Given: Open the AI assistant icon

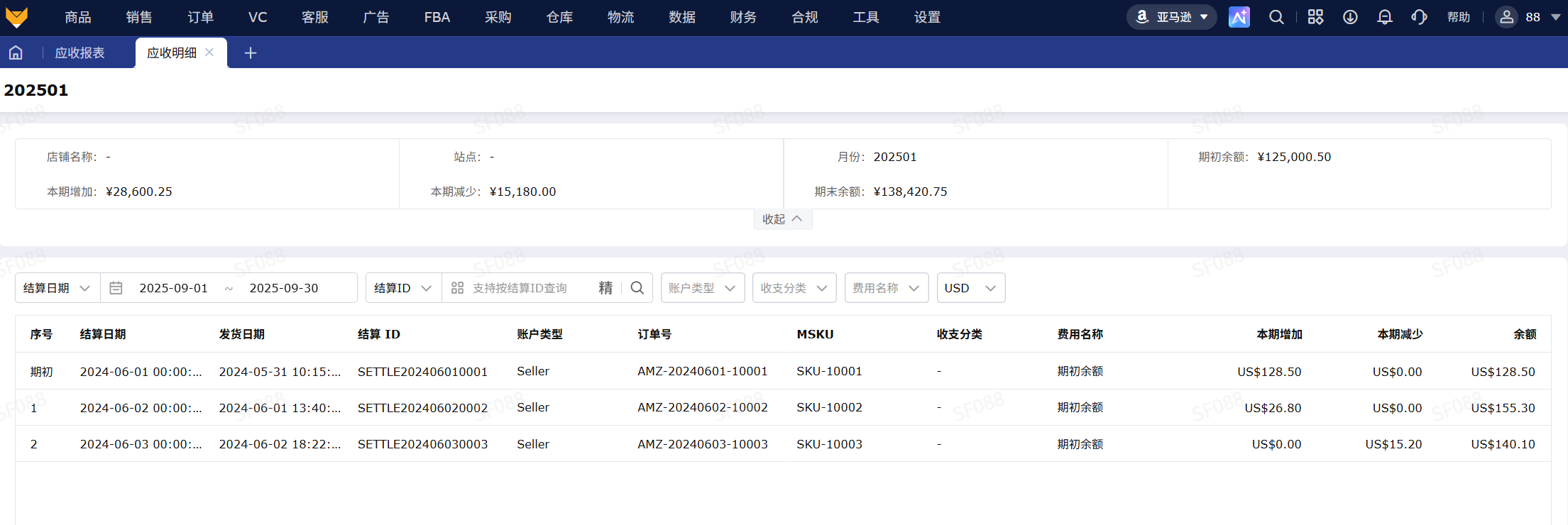Looking at the screenshot, I should coord(1239,17).
